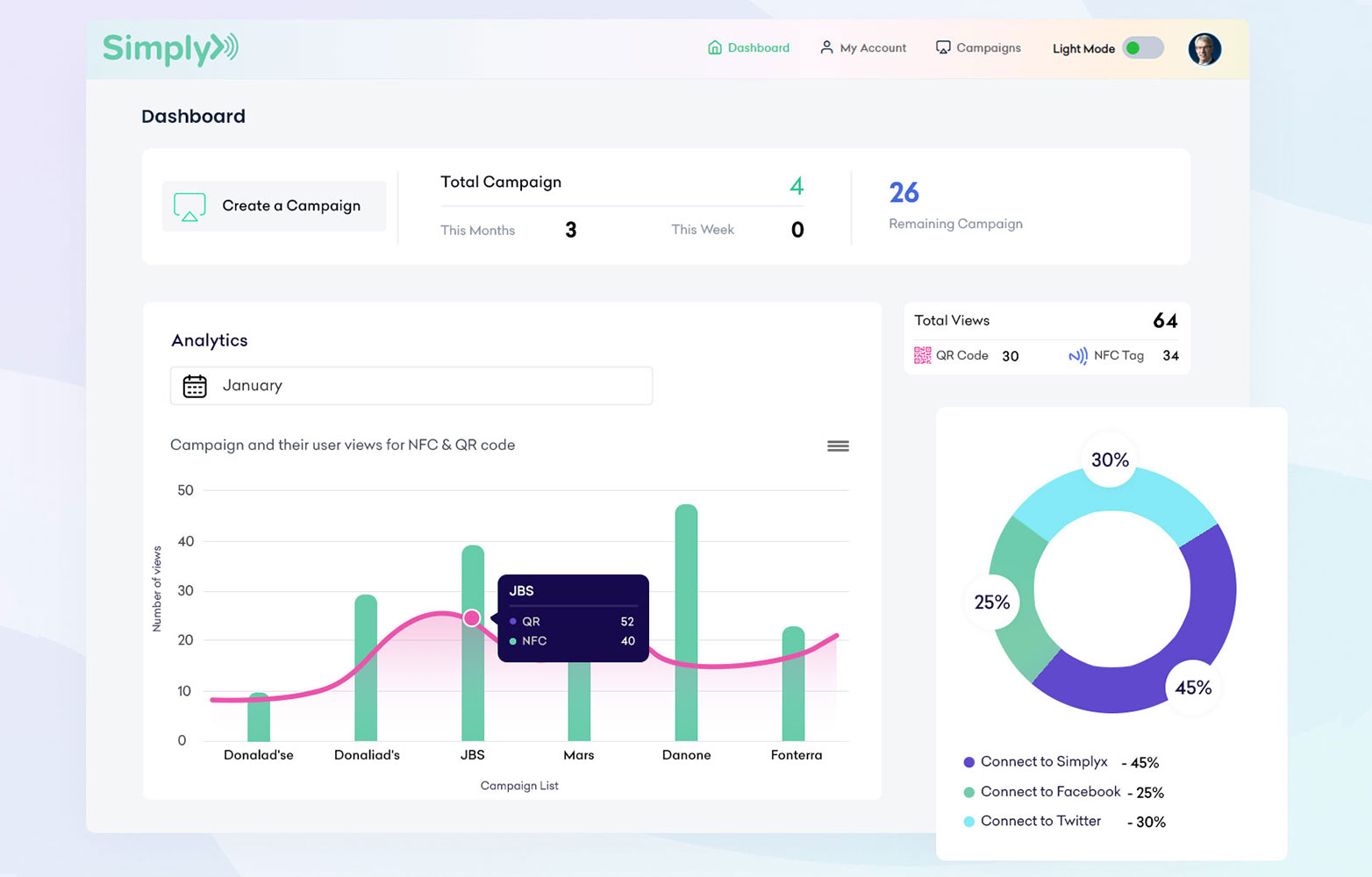Select the Donaliad's bar in chart
Viewport: 1372px width, 877px height.
366,667
